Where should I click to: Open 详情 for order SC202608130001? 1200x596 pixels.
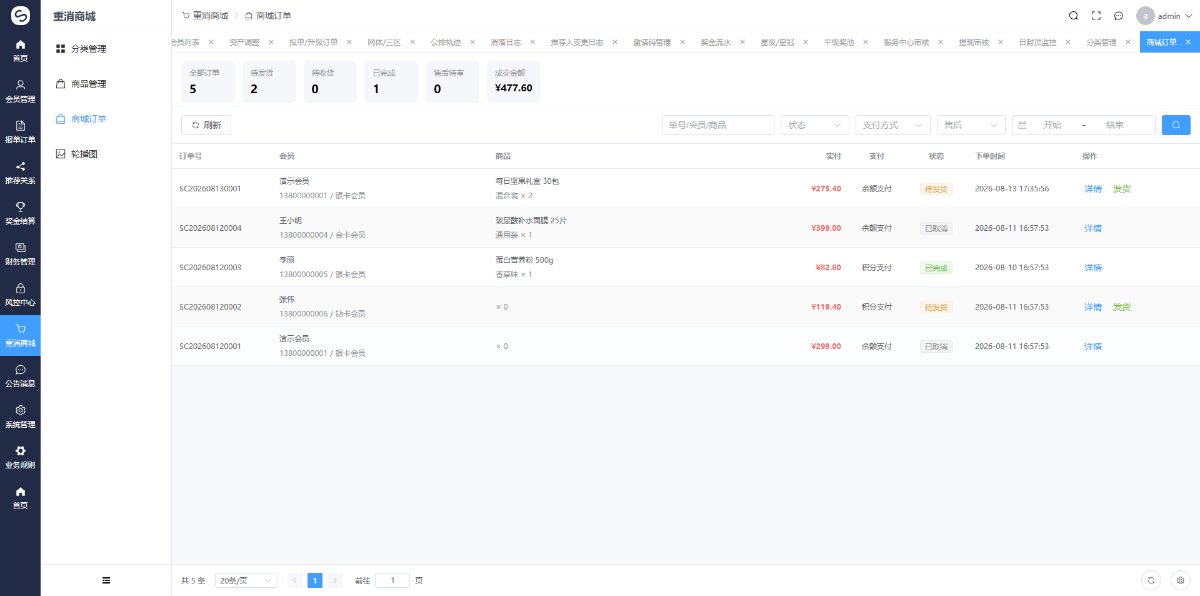[1092, 188]
